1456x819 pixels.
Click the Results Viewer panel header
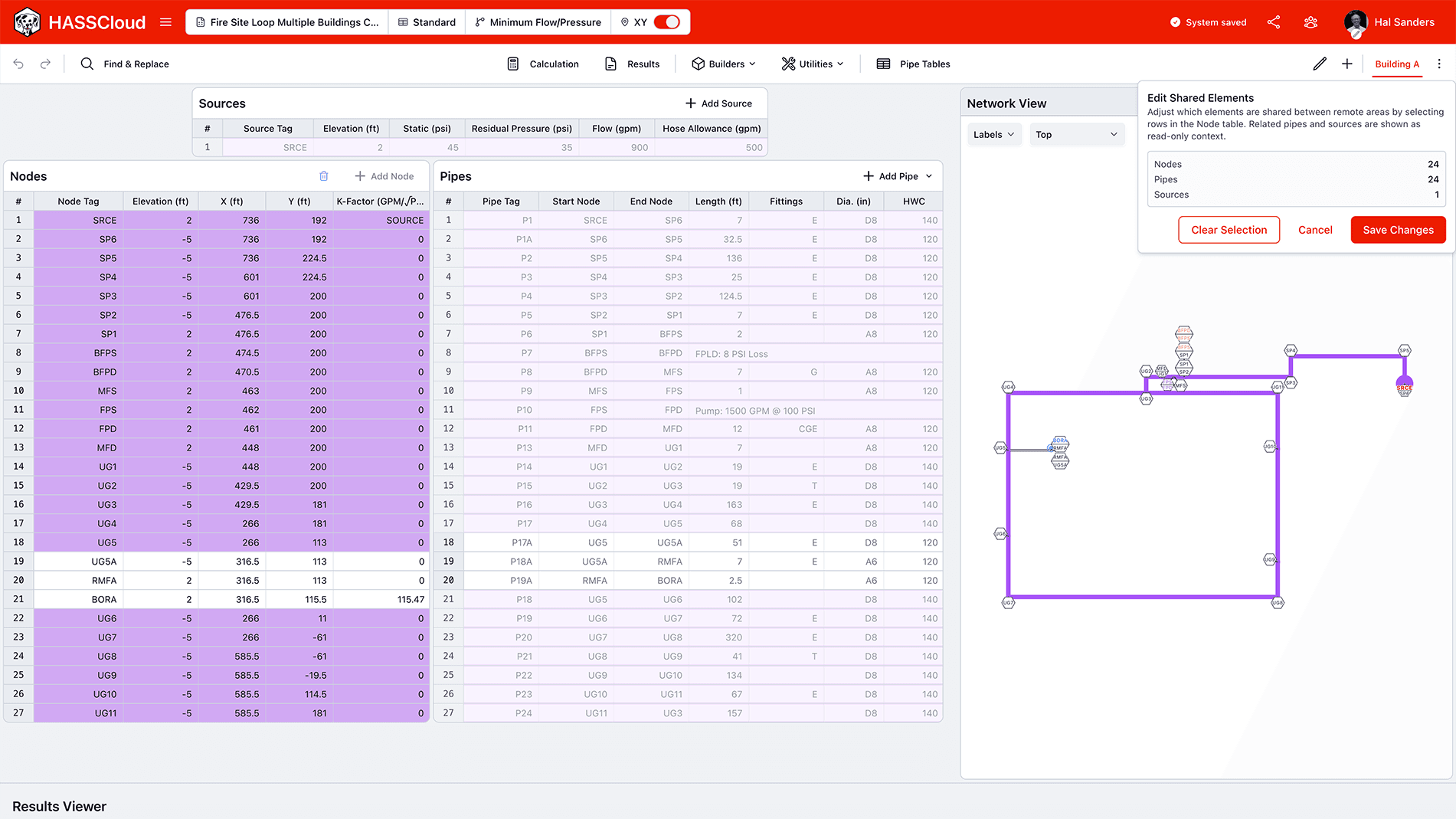click(x=59, y=807)
